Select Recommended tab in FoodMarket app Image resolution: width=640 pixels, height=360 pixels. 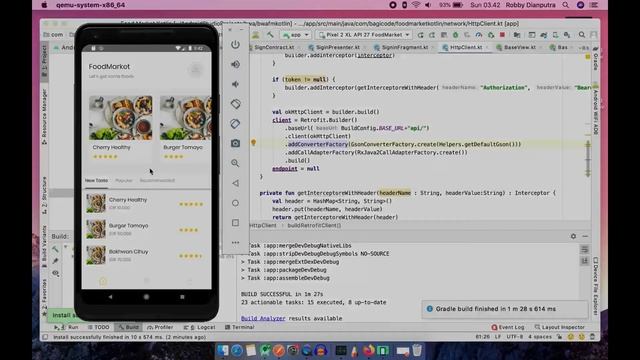click(x=157, y=180)
